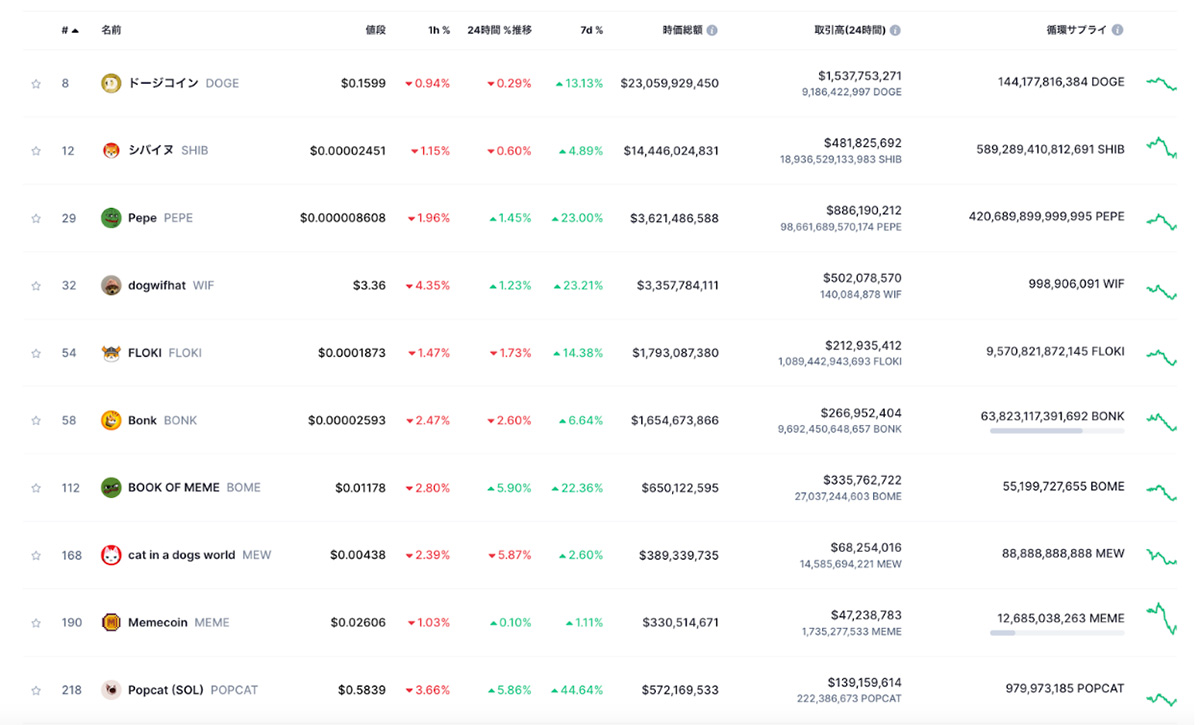Click the BONK circulating supply progress bar
This screenshot has height=725, width=1200.
tap(1057, 431)
